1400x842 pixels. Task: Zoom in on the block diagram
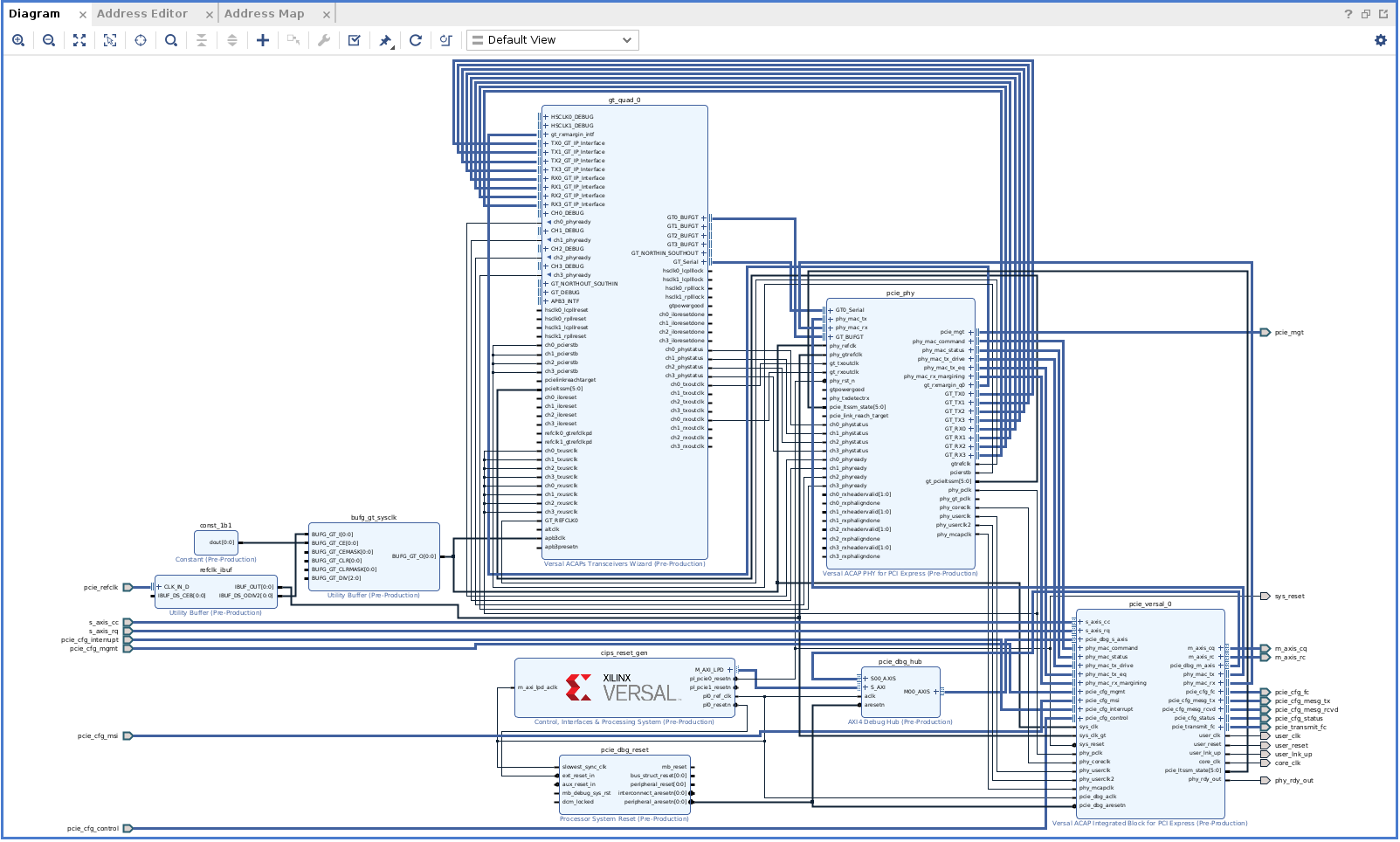(18, 40)
